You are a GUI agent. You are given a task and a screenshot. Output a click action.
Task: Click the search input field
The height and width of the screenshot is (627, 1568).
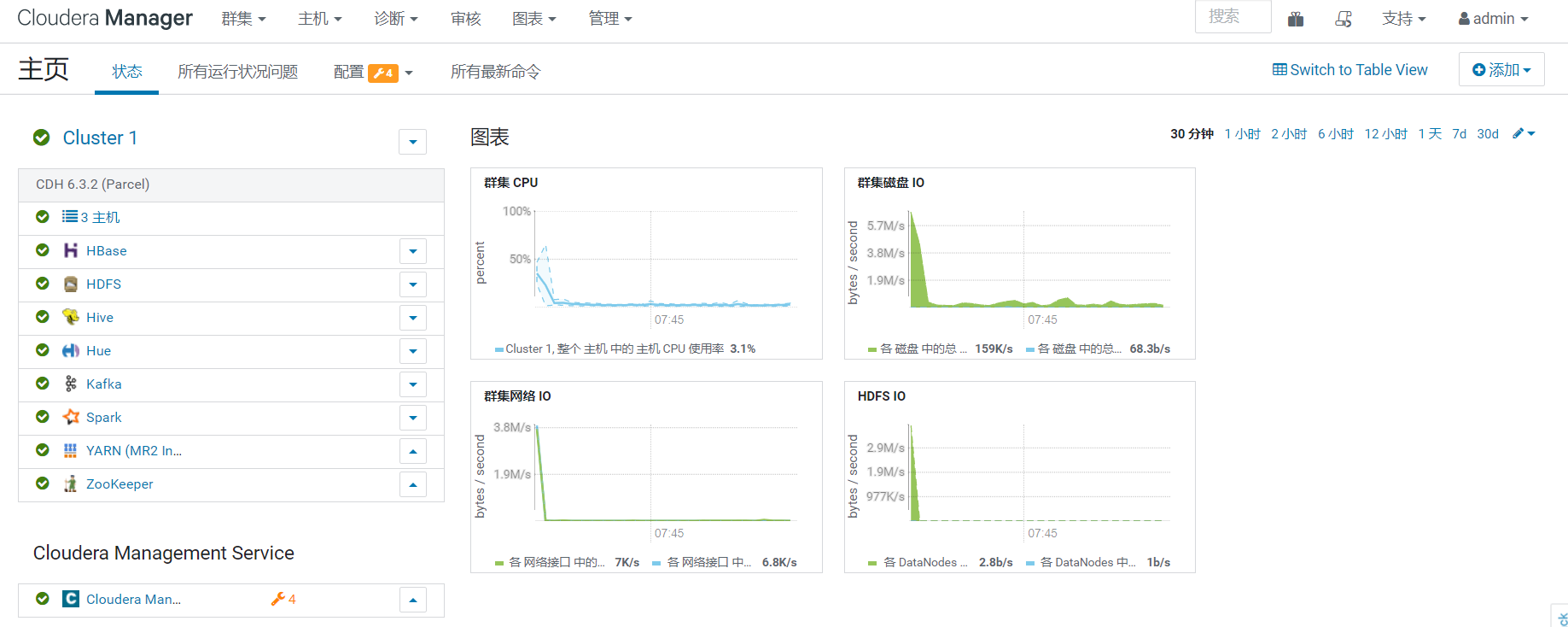(x=1233, y=16)
